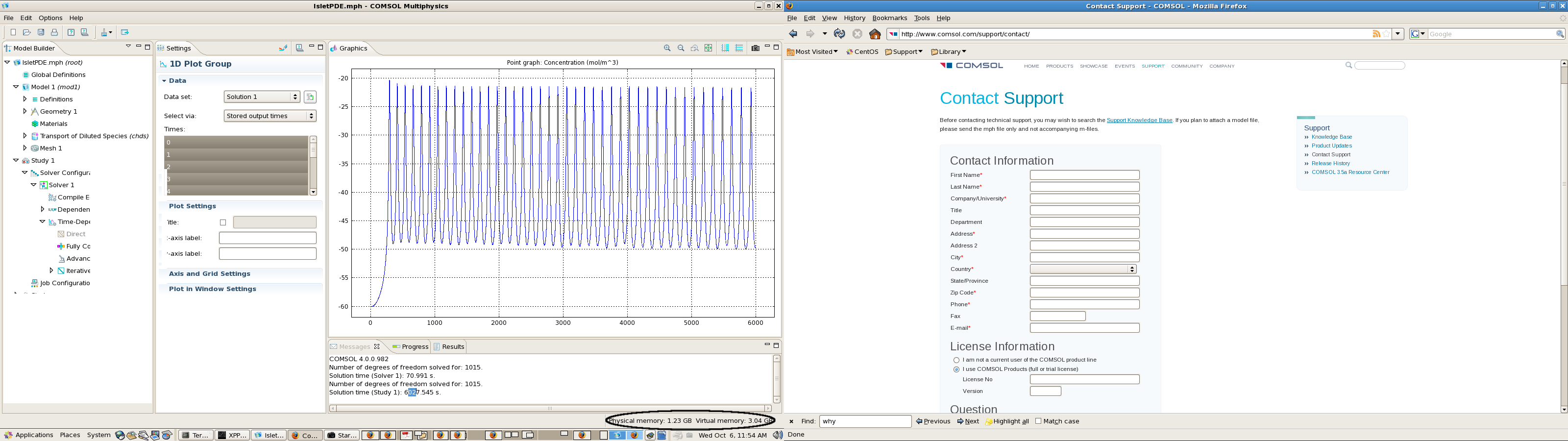The width and height of the screenshot is (1568, 441).
Task: Open the Terminal taskbar button
Action: [196, 435]
